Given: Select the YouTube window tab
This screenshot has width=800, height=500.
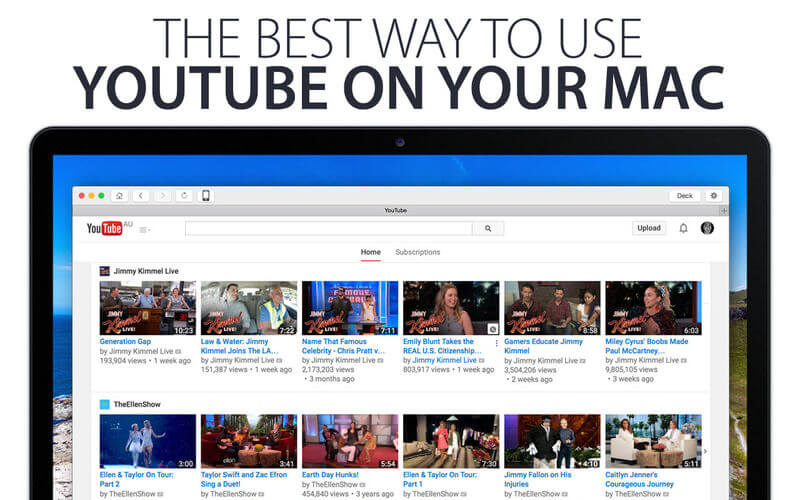Looking at the screenshot, I should tap(396, 210).
